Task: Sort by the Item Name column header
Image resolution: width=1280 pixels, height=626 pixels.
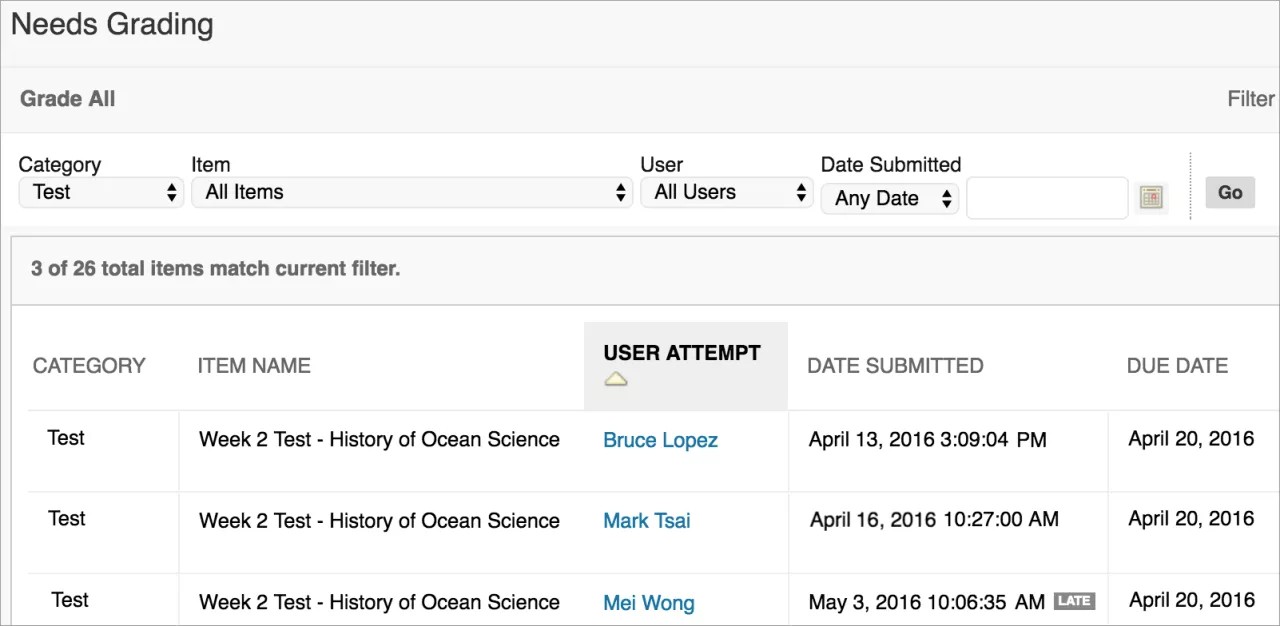Action: point(254,366)
